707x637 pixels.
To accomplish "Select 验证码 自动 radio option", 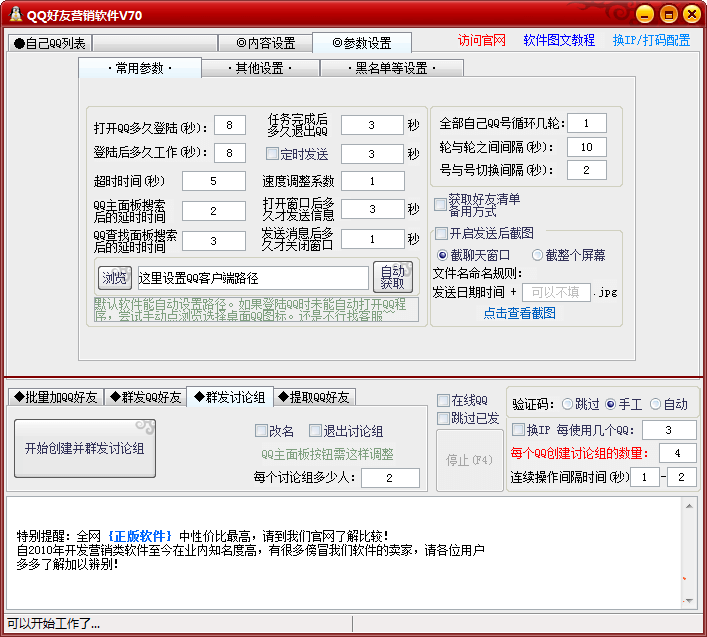I will [x=655, y=404].
